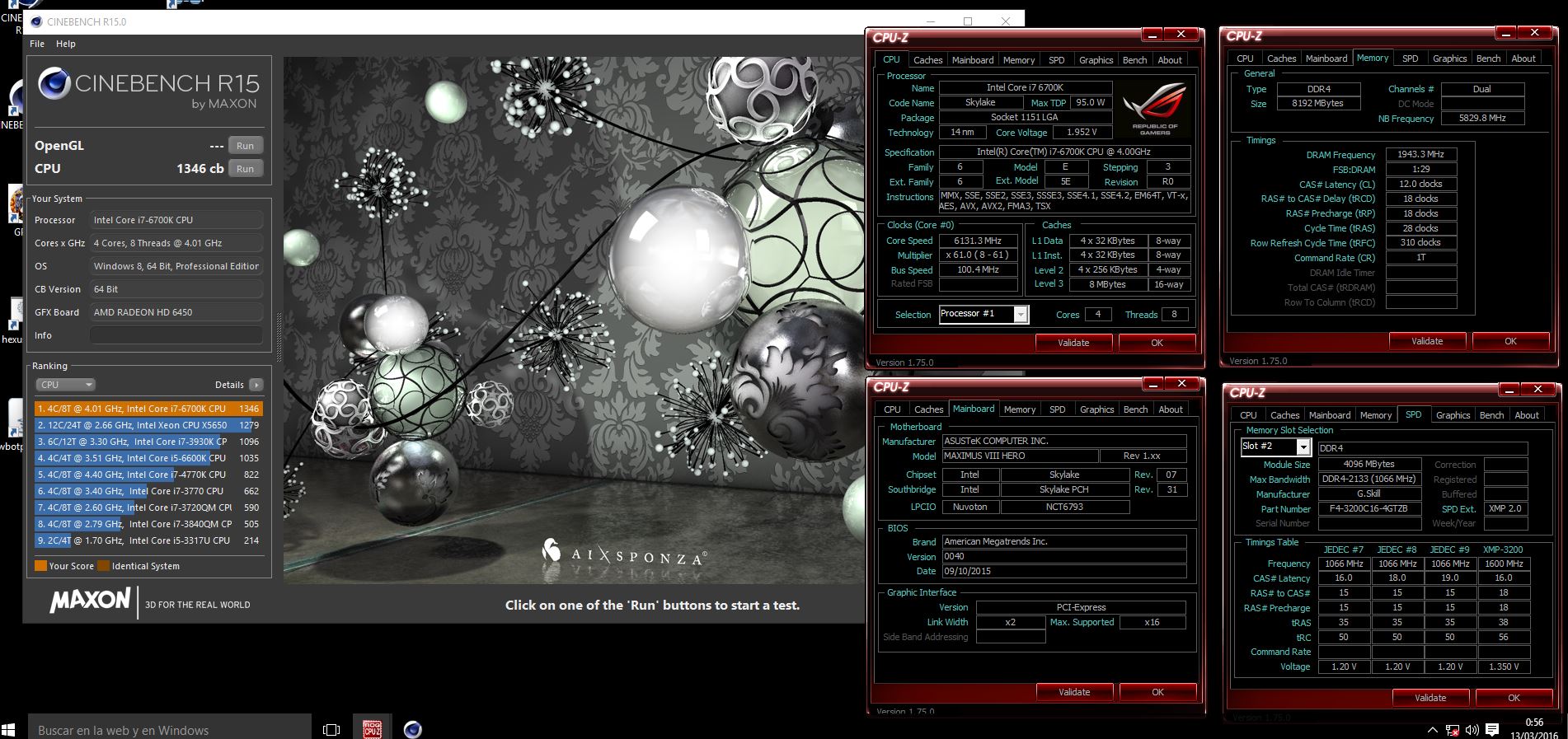Open Mainboard tab in CPU-Z SPD window
Viewport: 1568px width, 739px height.
(x=1329, y=415)
